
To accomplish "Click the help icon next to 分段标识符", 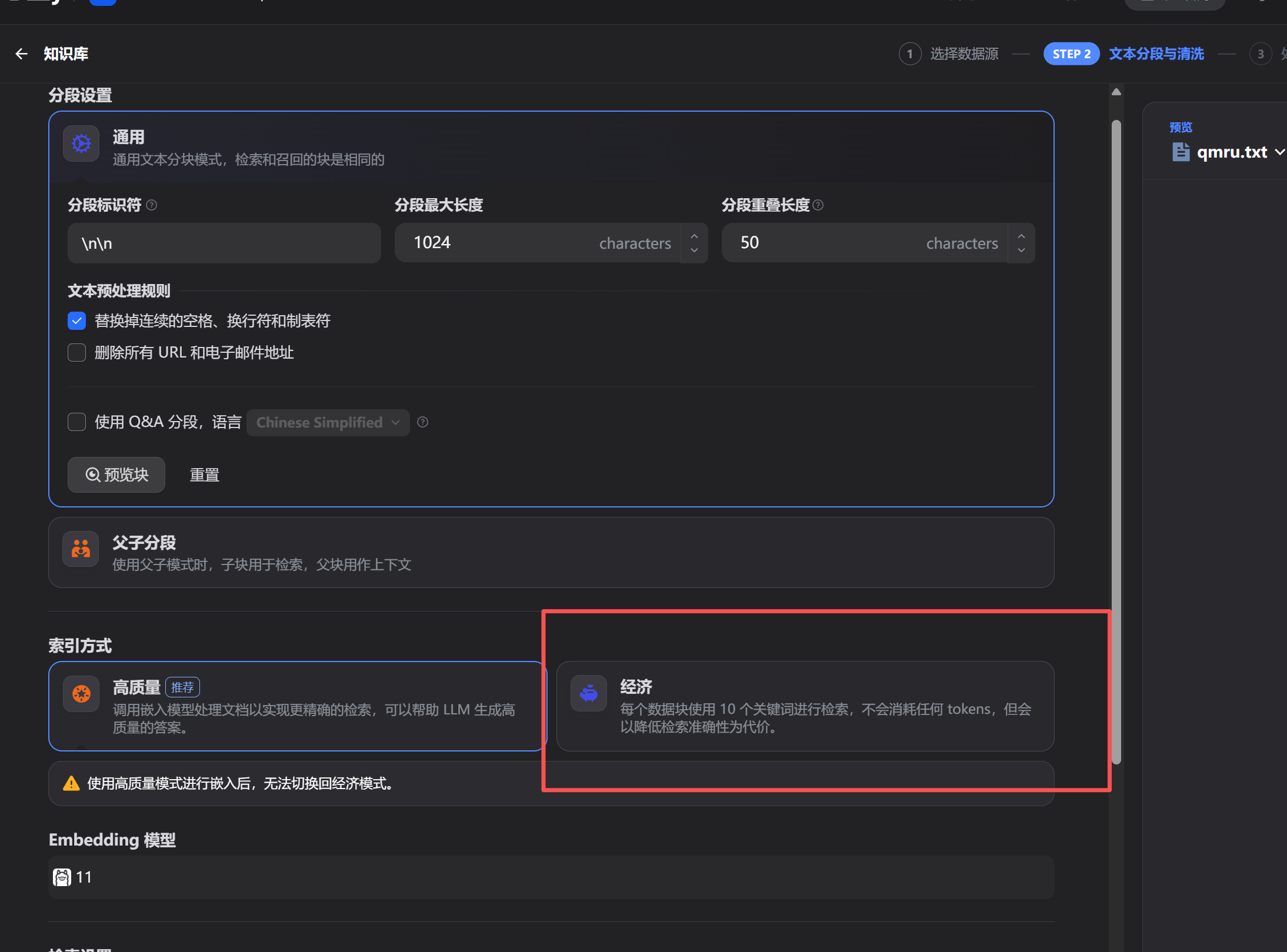I will coord(152,205).
